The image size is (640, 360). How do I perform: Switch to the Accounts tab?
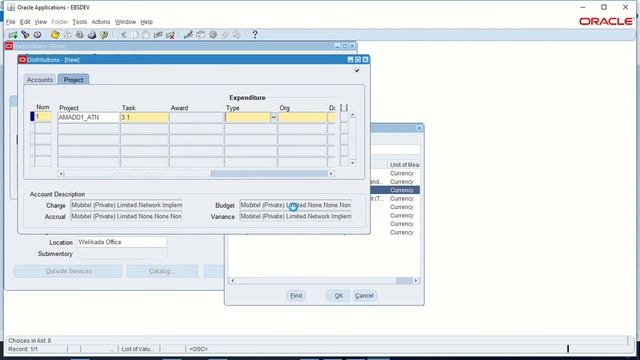click(40, 80)
